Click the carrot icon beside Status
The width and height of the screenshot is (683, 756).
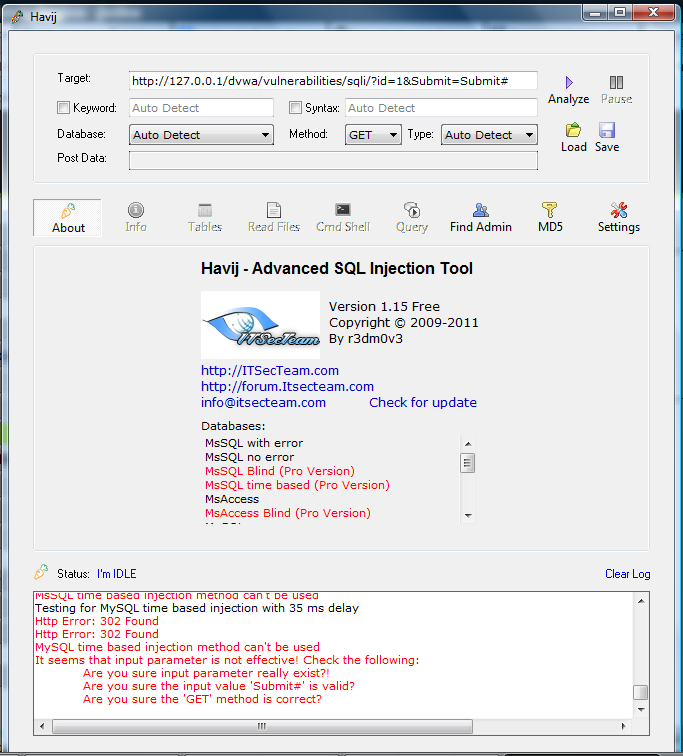pos(41,572)
